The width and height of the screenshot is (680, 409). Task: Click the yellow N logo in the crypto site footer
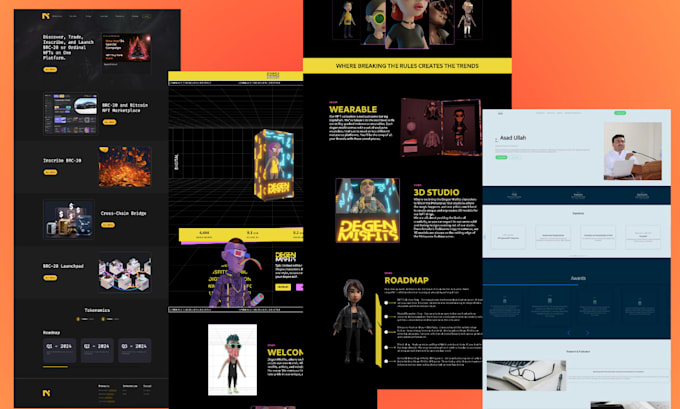[46, 393]
